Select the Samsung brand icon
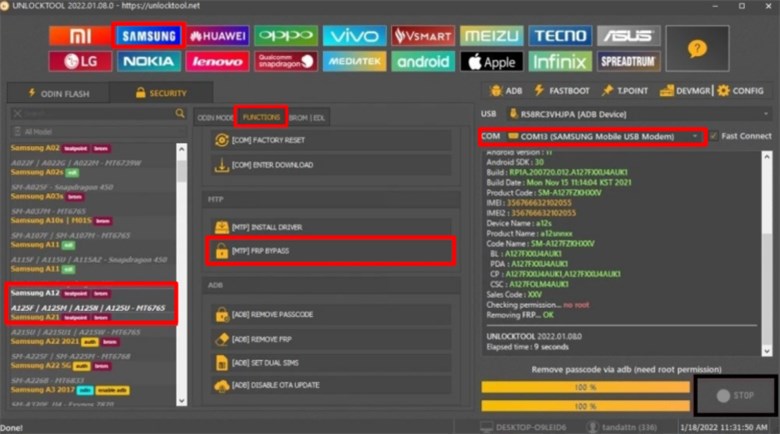Image resolution: width=780 pixels, height=434 pixels. (x=149, y=36)
